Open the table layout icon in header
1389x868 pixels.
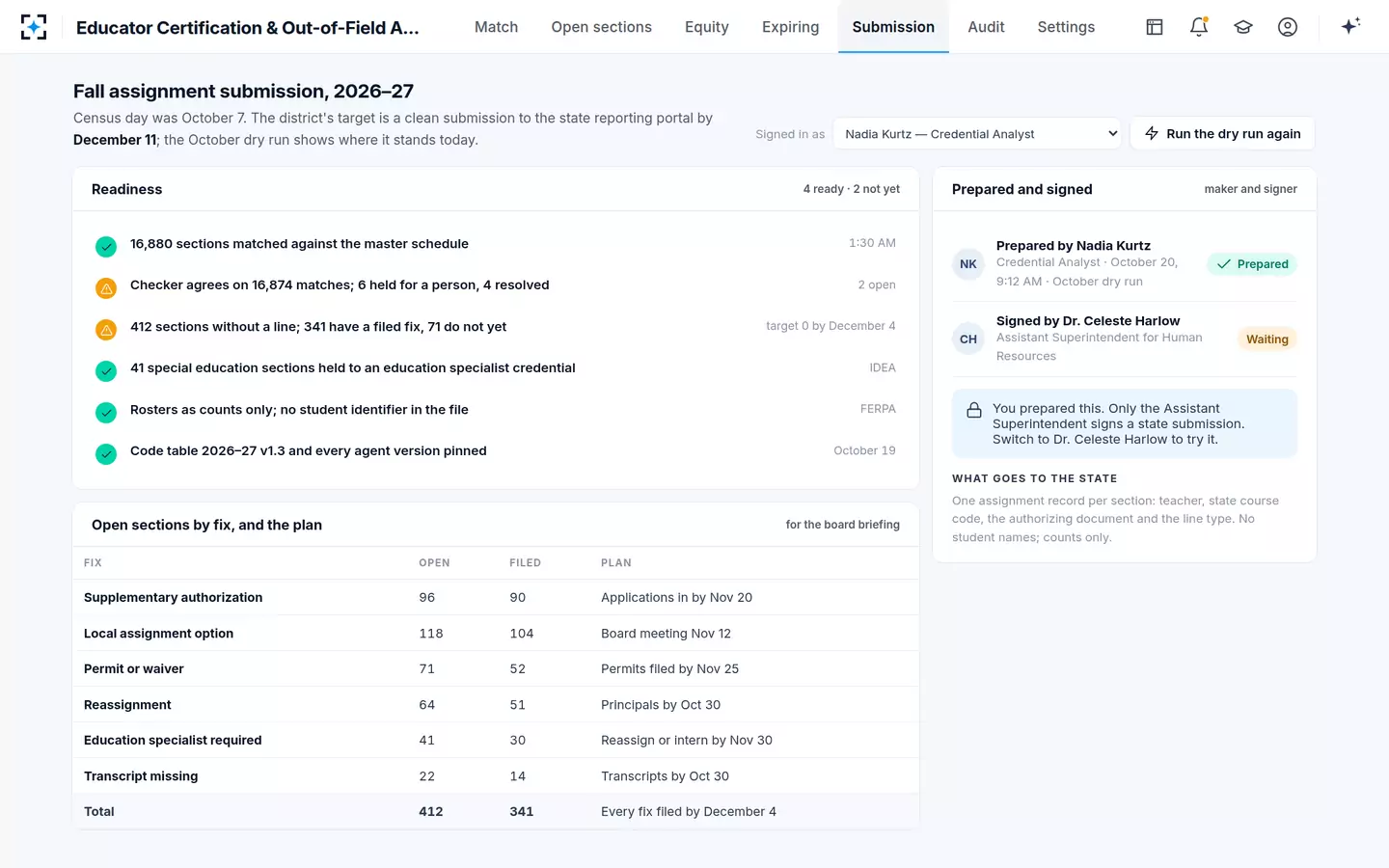[x=1155, y=27]
